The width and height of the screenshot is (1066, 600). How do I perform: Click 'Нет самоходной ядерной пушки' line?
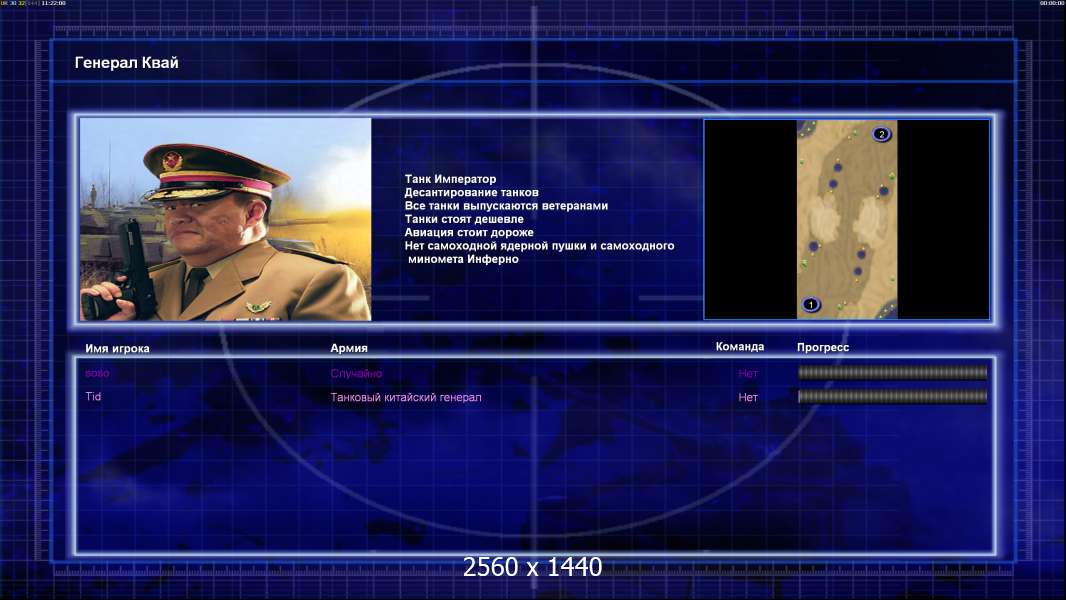coord(539,245)
